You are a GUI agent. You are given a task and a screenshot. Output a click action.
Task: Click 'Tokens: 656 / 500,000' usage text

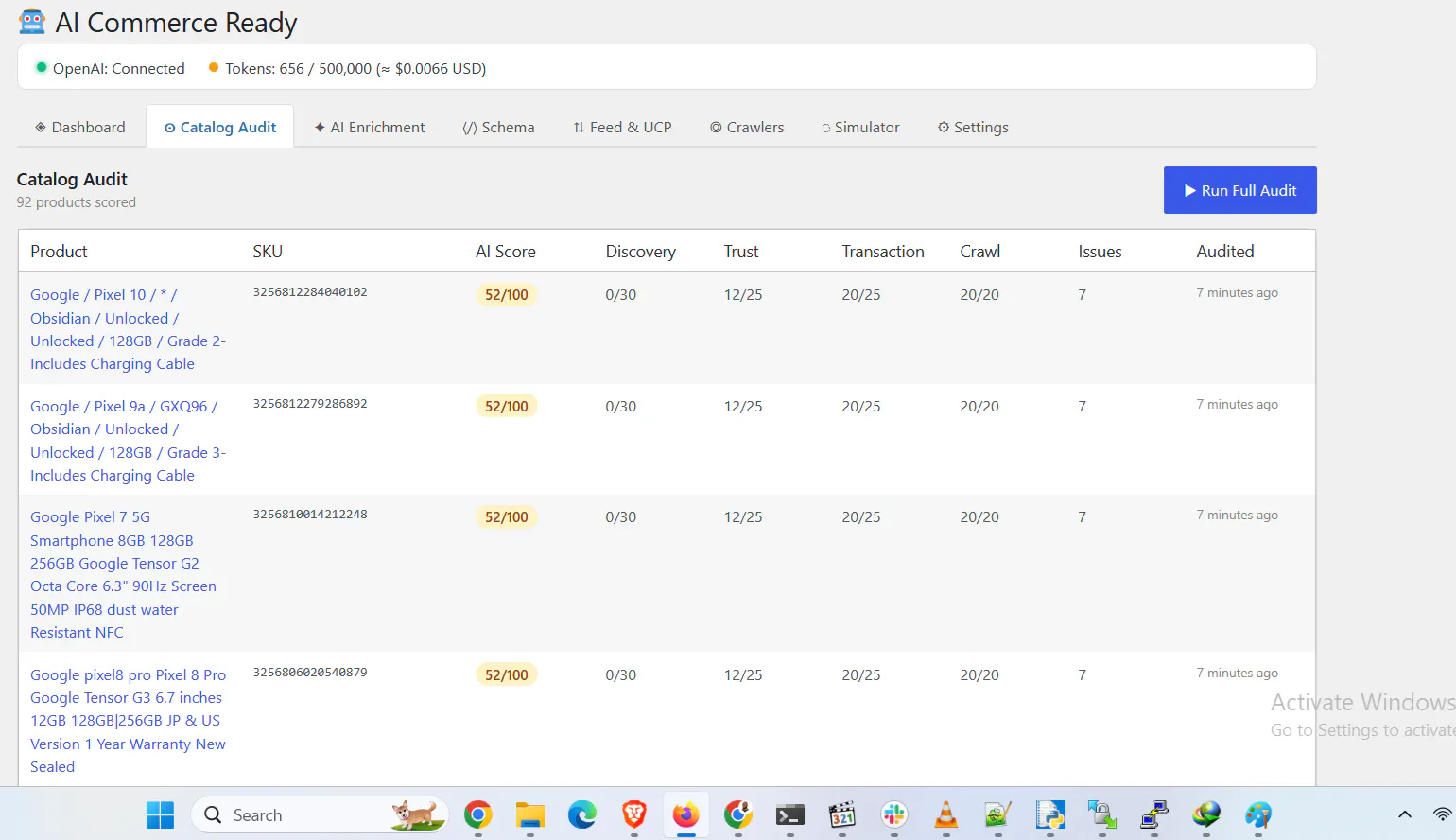click(x=298, y=69)
